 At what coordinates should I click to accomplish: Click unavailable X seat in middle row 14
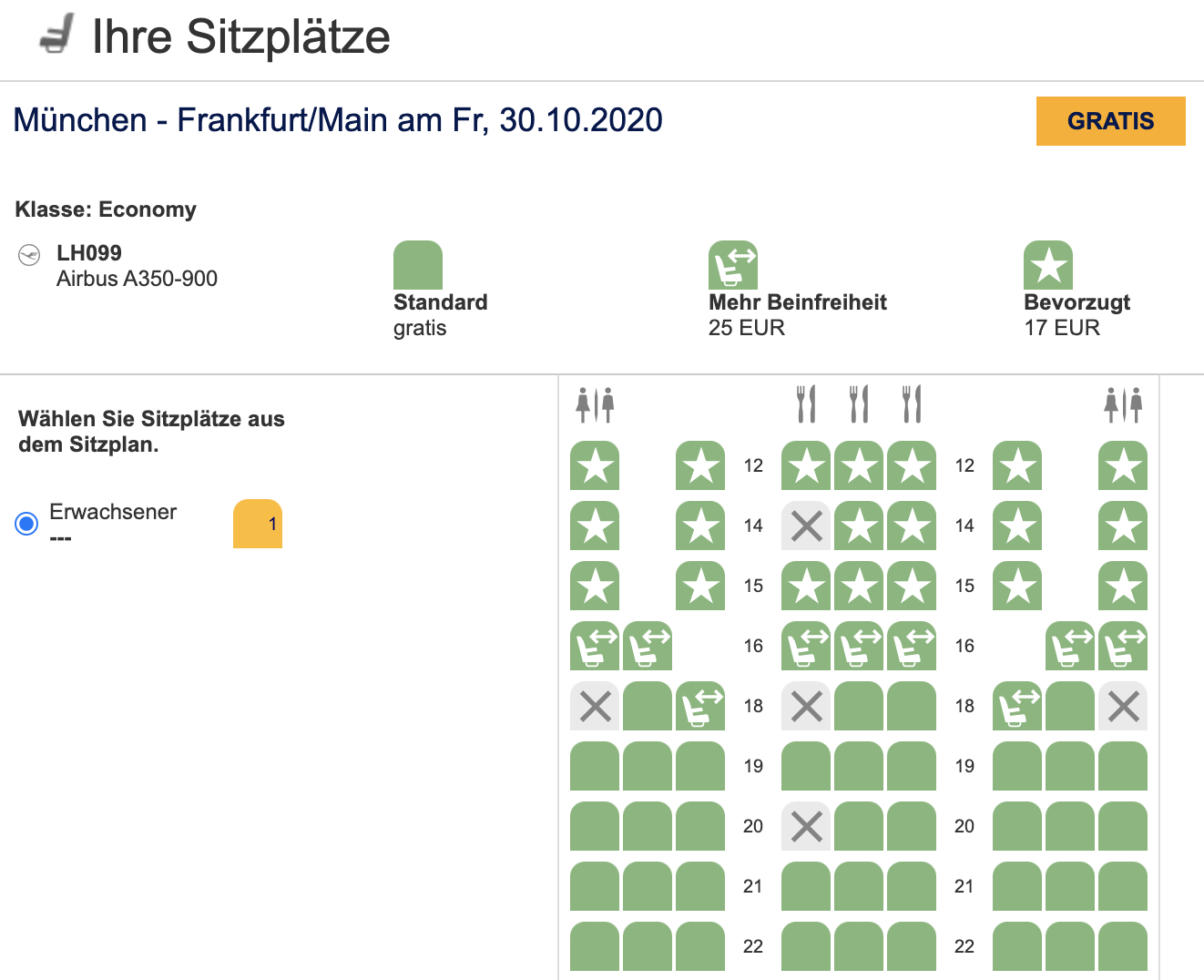click(x=806, y=526)
